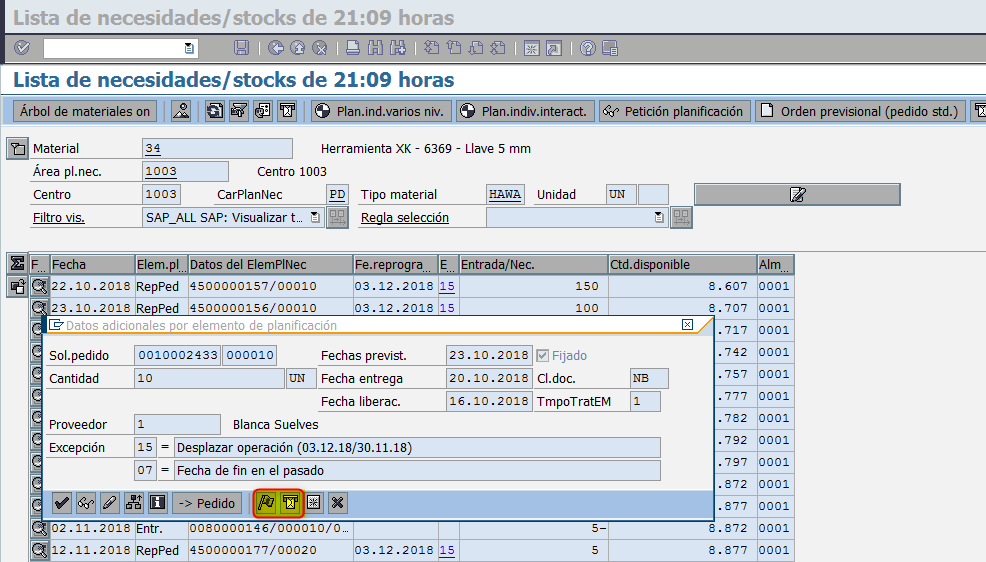Click Petición planificación toolbar button
986x562 pixels.
675,111
